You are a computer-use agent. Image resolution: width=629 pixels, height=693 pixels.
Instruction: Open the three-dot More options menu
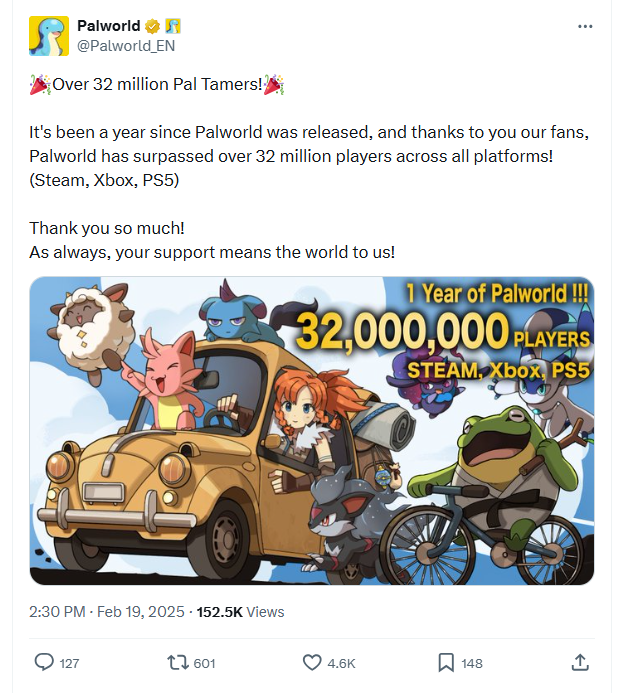[x=585, y=26]
